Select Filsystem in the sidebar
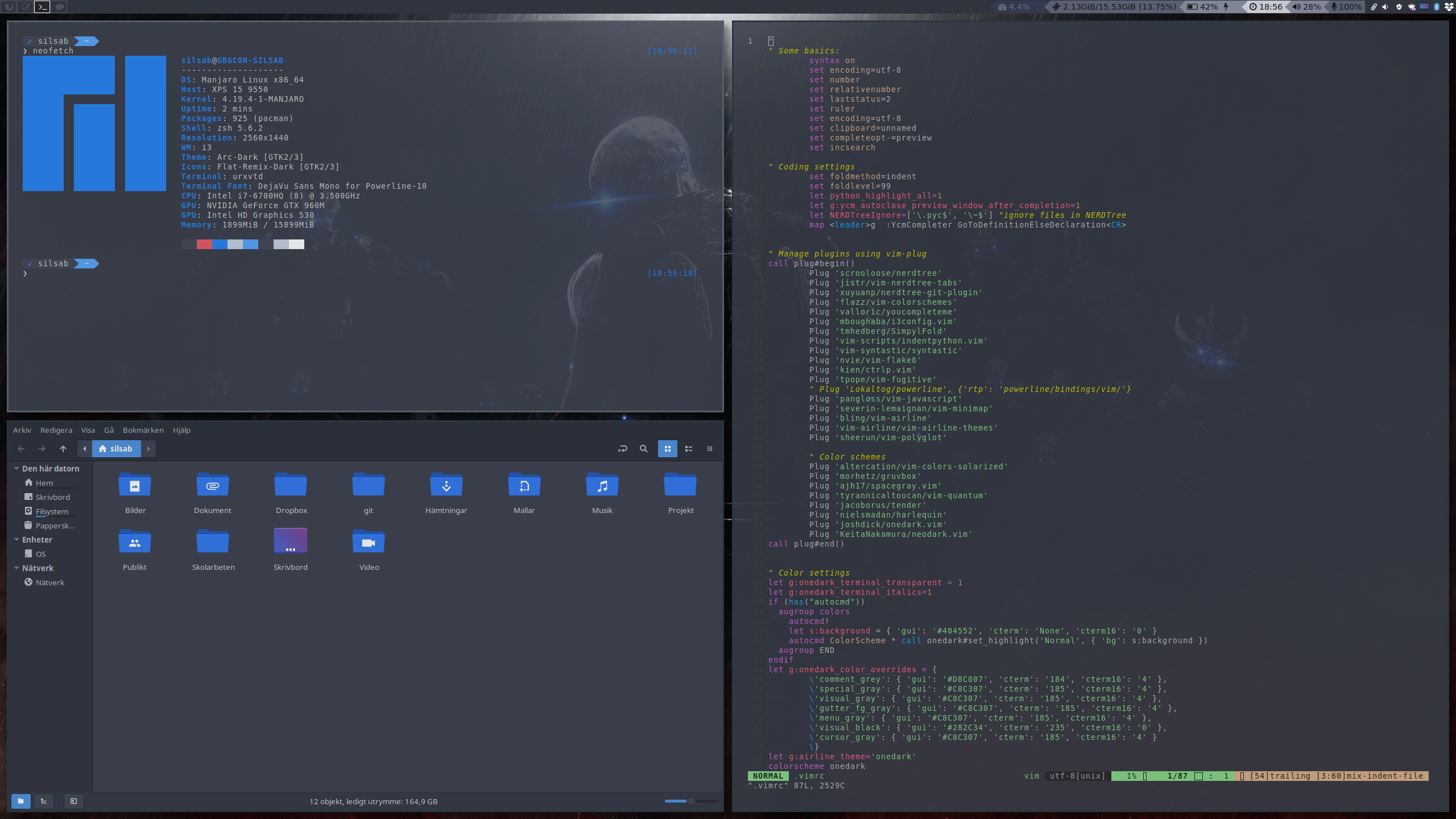The height and width of the screenshot is (819, 1456). click(52, 512)
